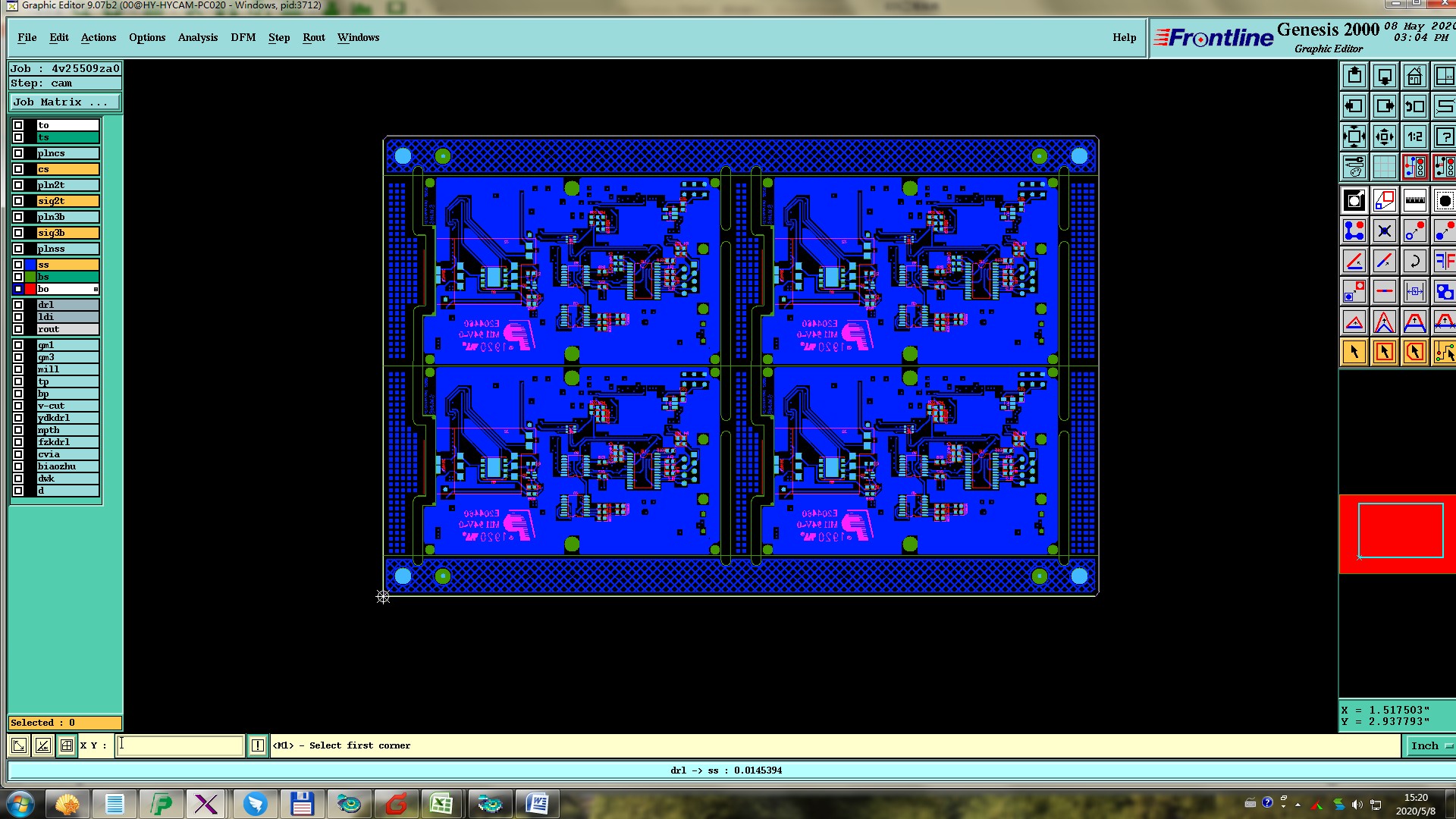The width and height of the screenshot is (1456, 819).
Task: Toggle the 'sig2t' layer checkbox
Action: pos(18,201)
